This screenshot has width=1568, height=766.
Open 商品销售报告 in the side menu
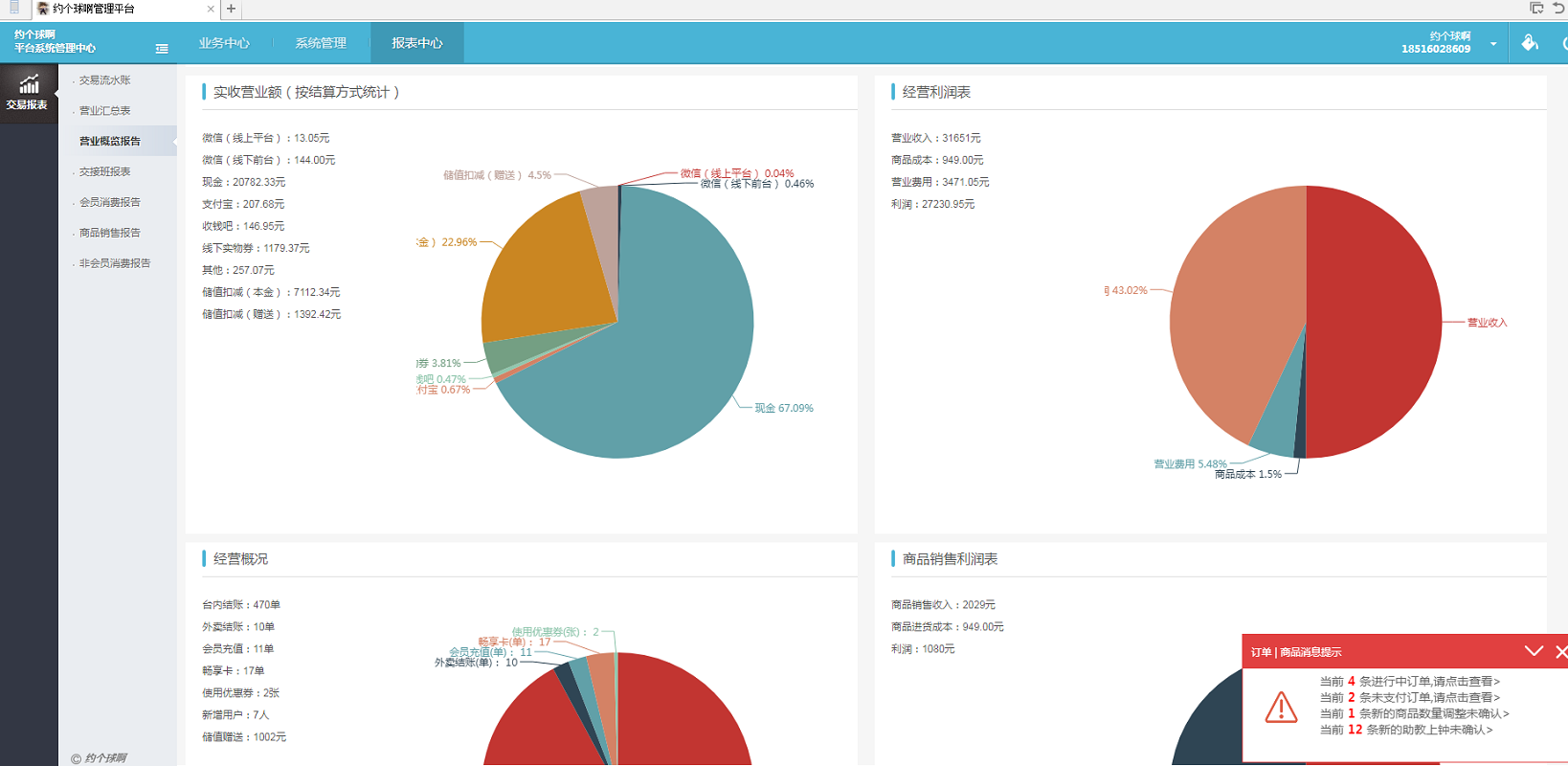(109, 233)
